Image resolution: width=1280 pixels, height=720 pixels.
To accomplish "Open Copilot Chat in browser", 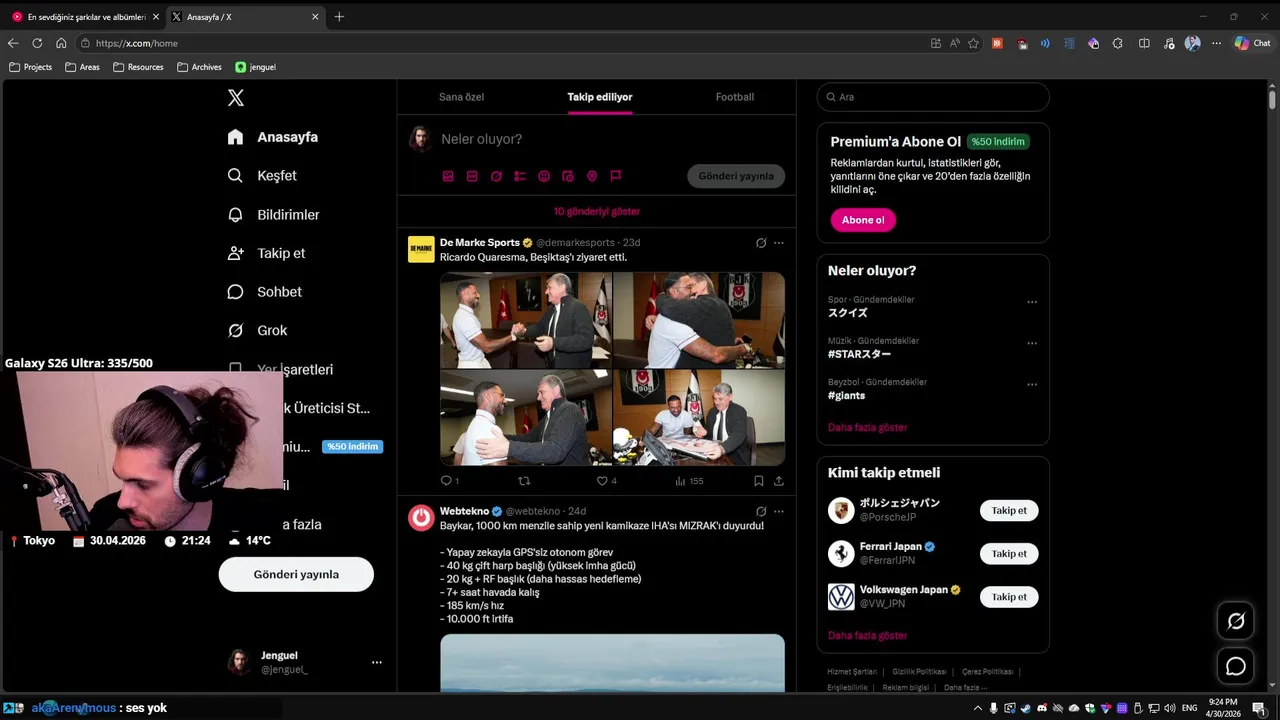I will click(x=1252, y=43).
